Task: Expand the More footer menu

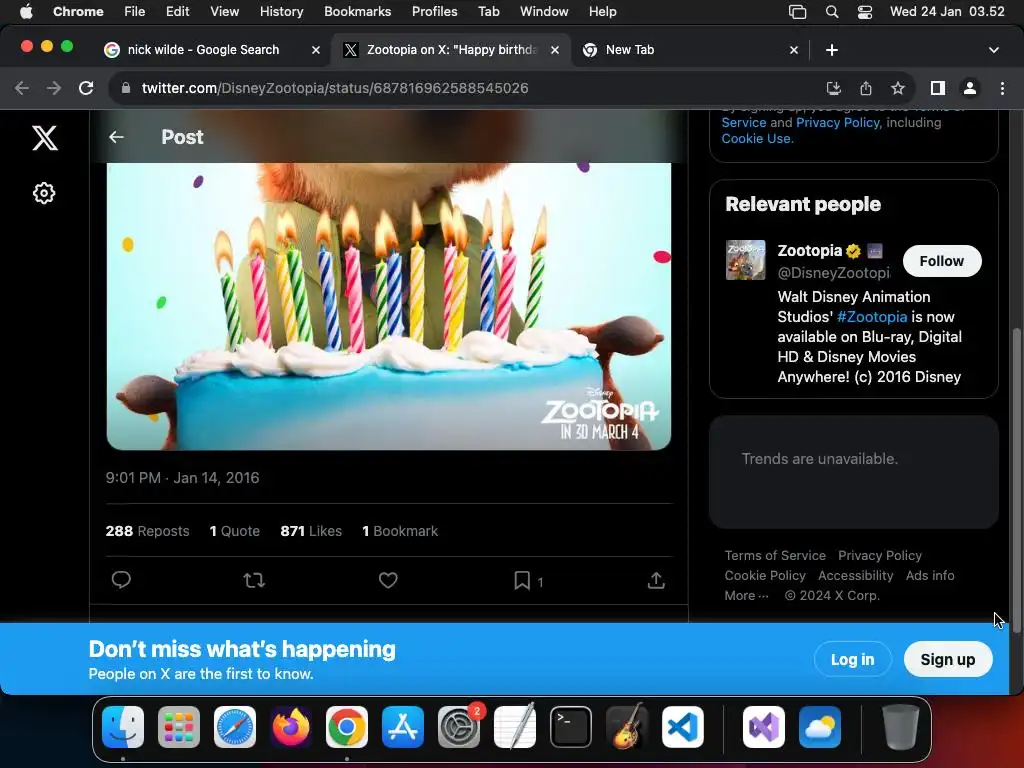Action: pyautogui.click(x=746, y=596)
